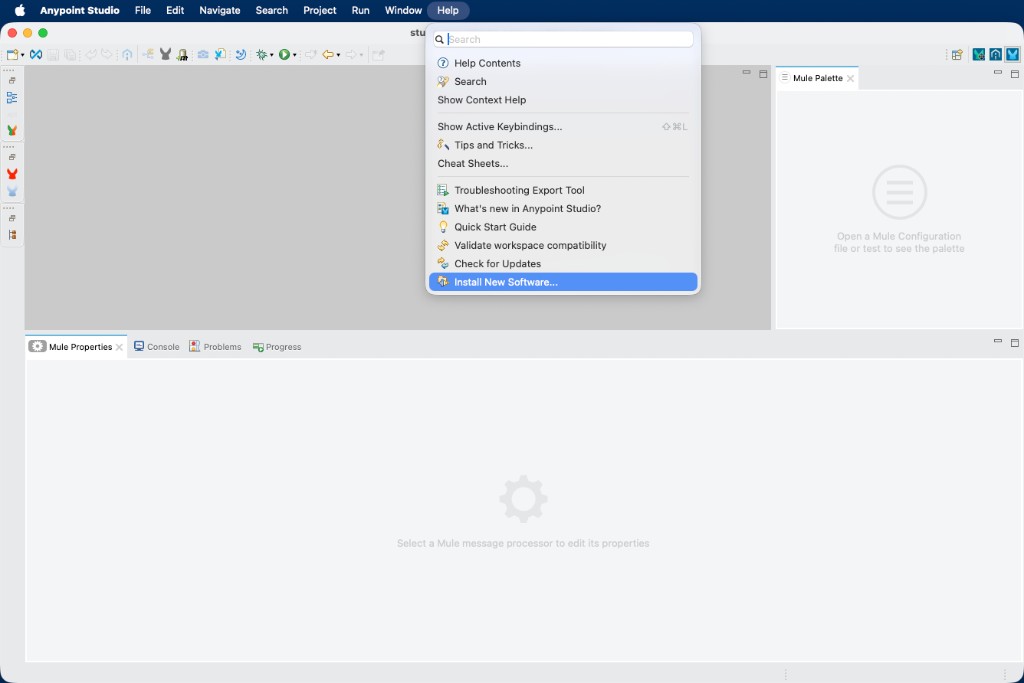Open the Window menu

pyautogui.click(x=403, y=10)
